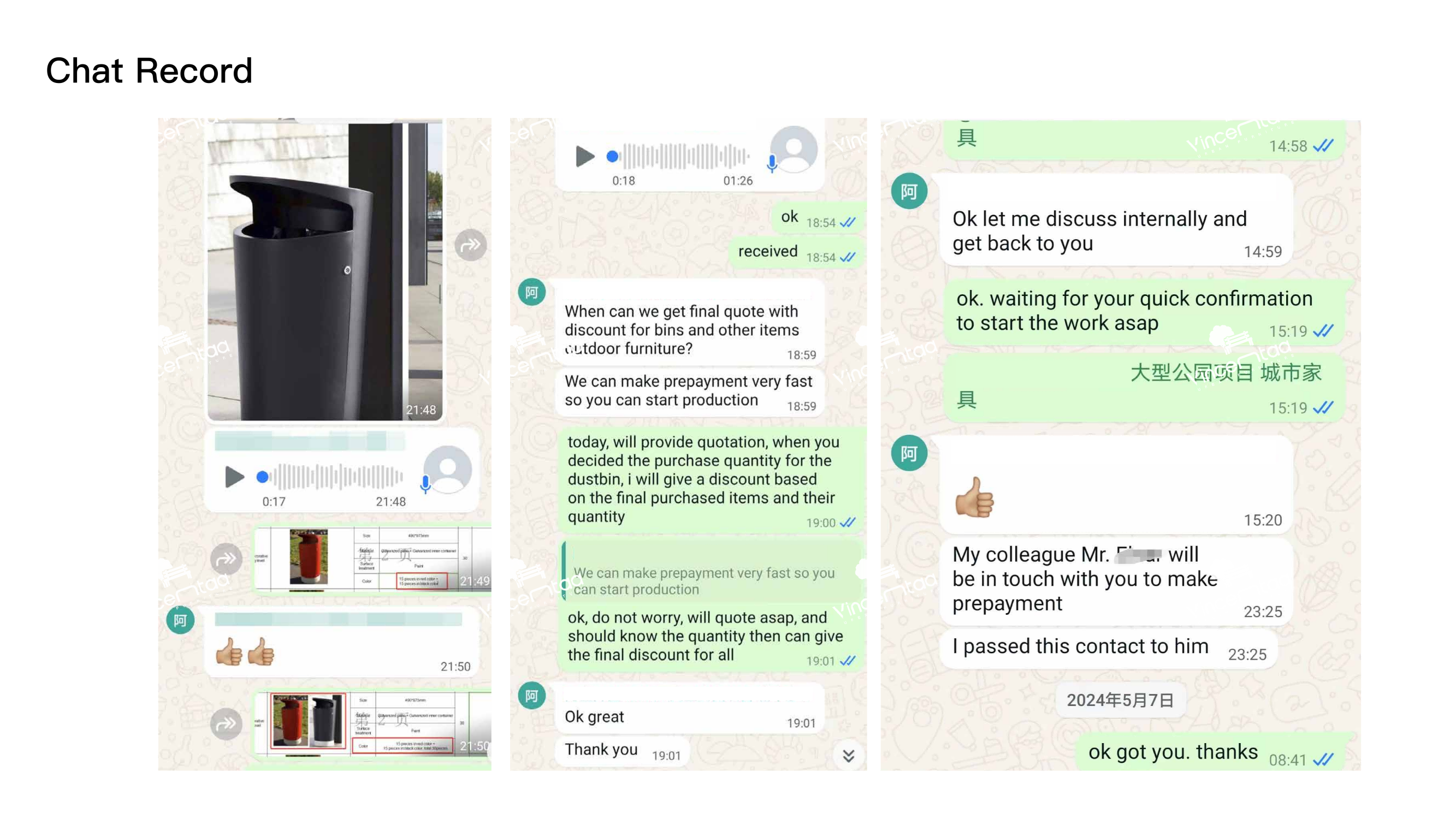Tap the sender profile picture on 0:17 voice note
This screenshot has width=1456, height=819.
(x=448, y=469)
